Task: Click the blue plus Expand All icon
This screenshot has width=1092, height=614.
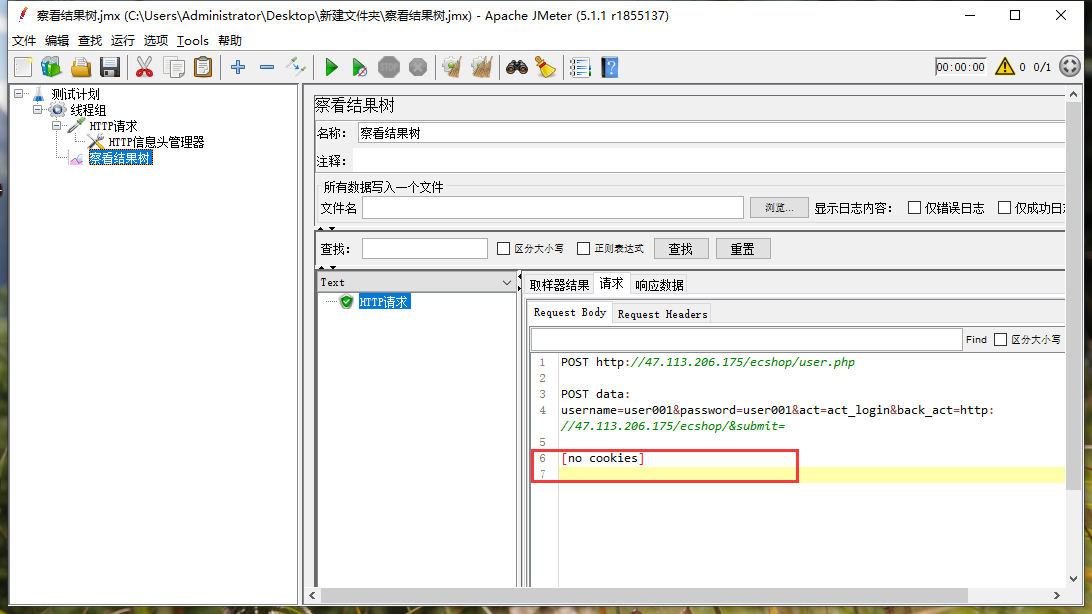Action: click(238, 68)
